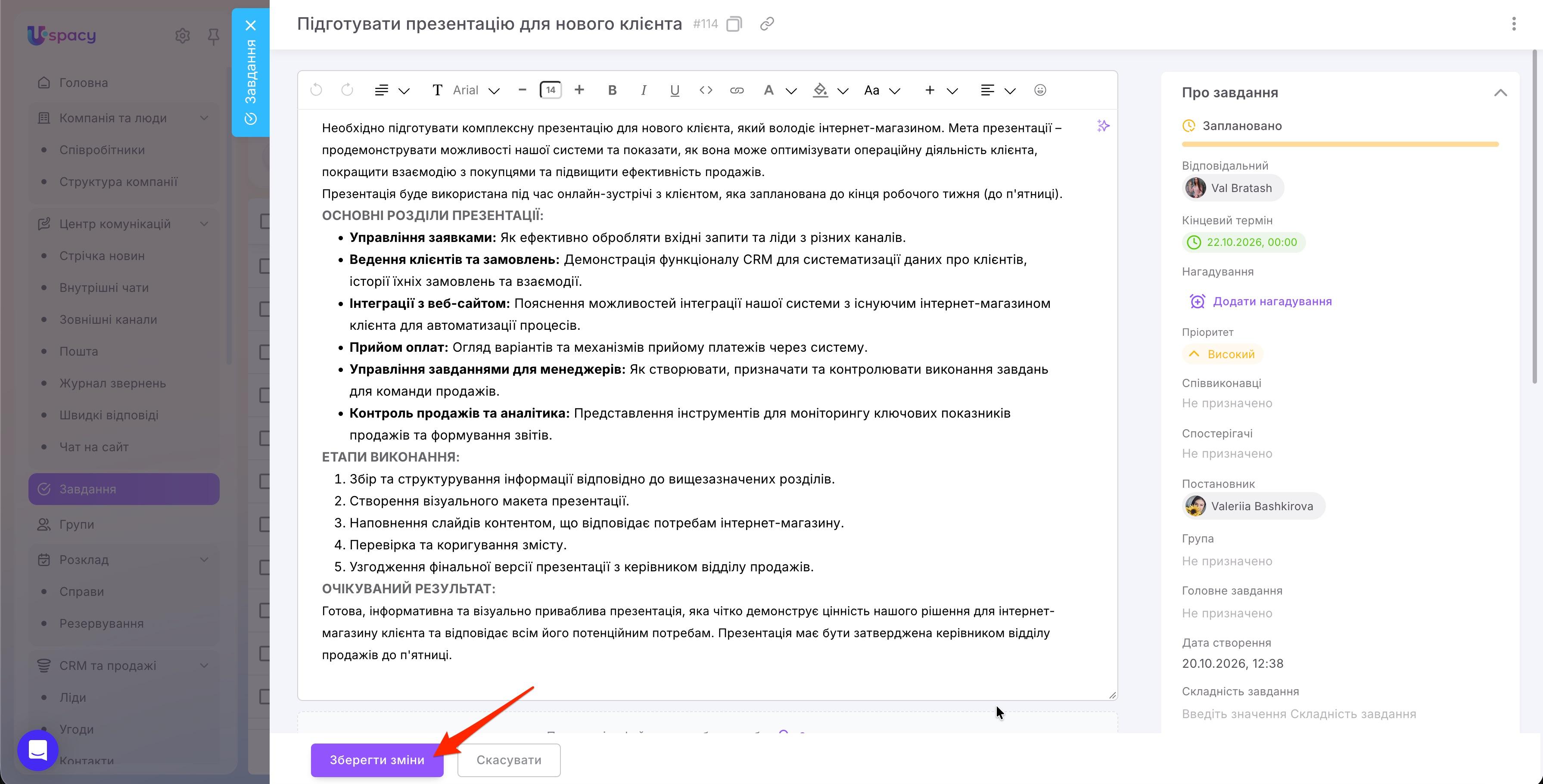The width and height of the screenshot is (1543, 784).
Task: Click the font size field showing 14
Action: coord(551,90)
